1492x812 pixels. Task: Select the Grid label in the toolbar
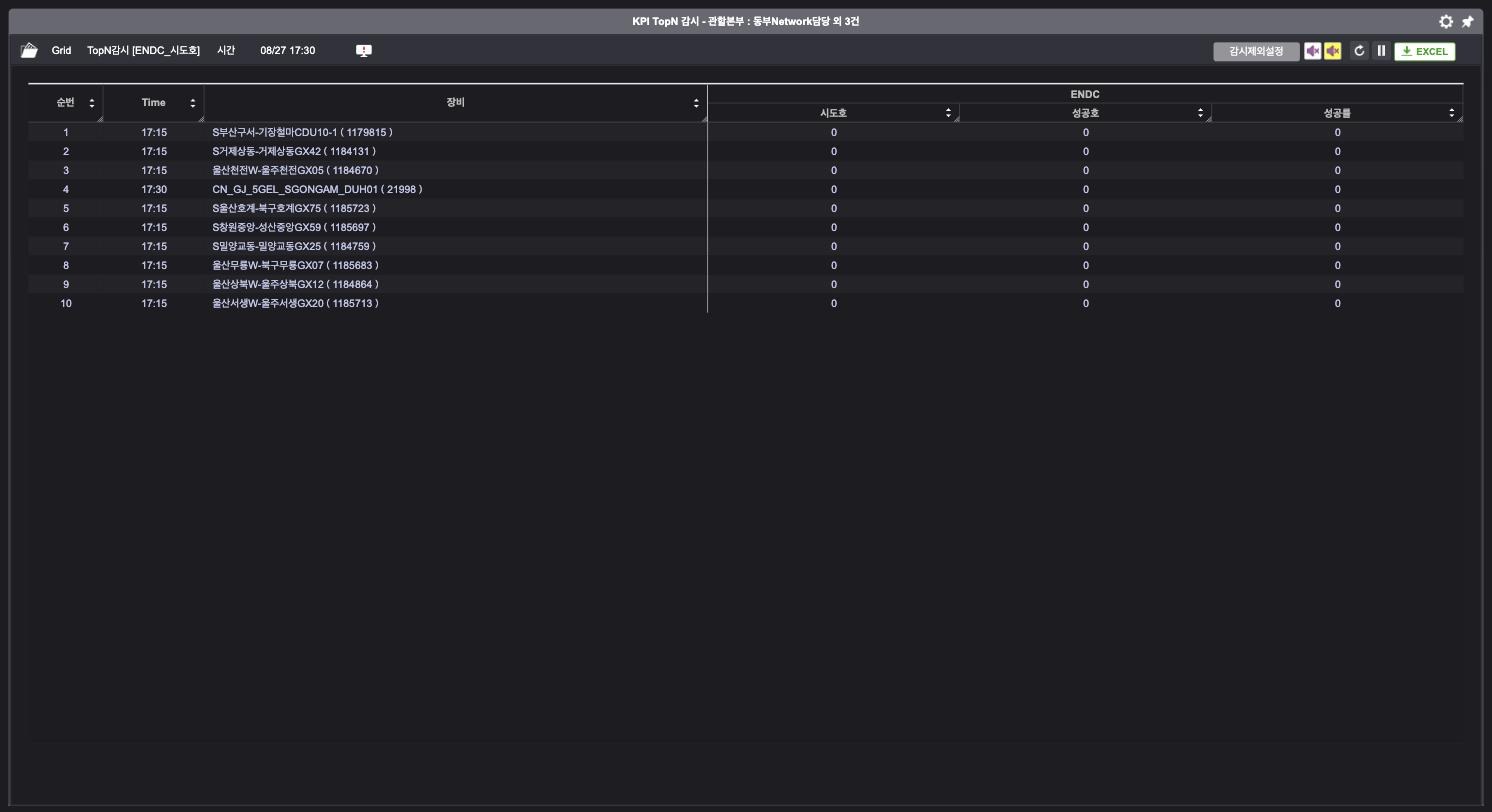coord(61,50)
